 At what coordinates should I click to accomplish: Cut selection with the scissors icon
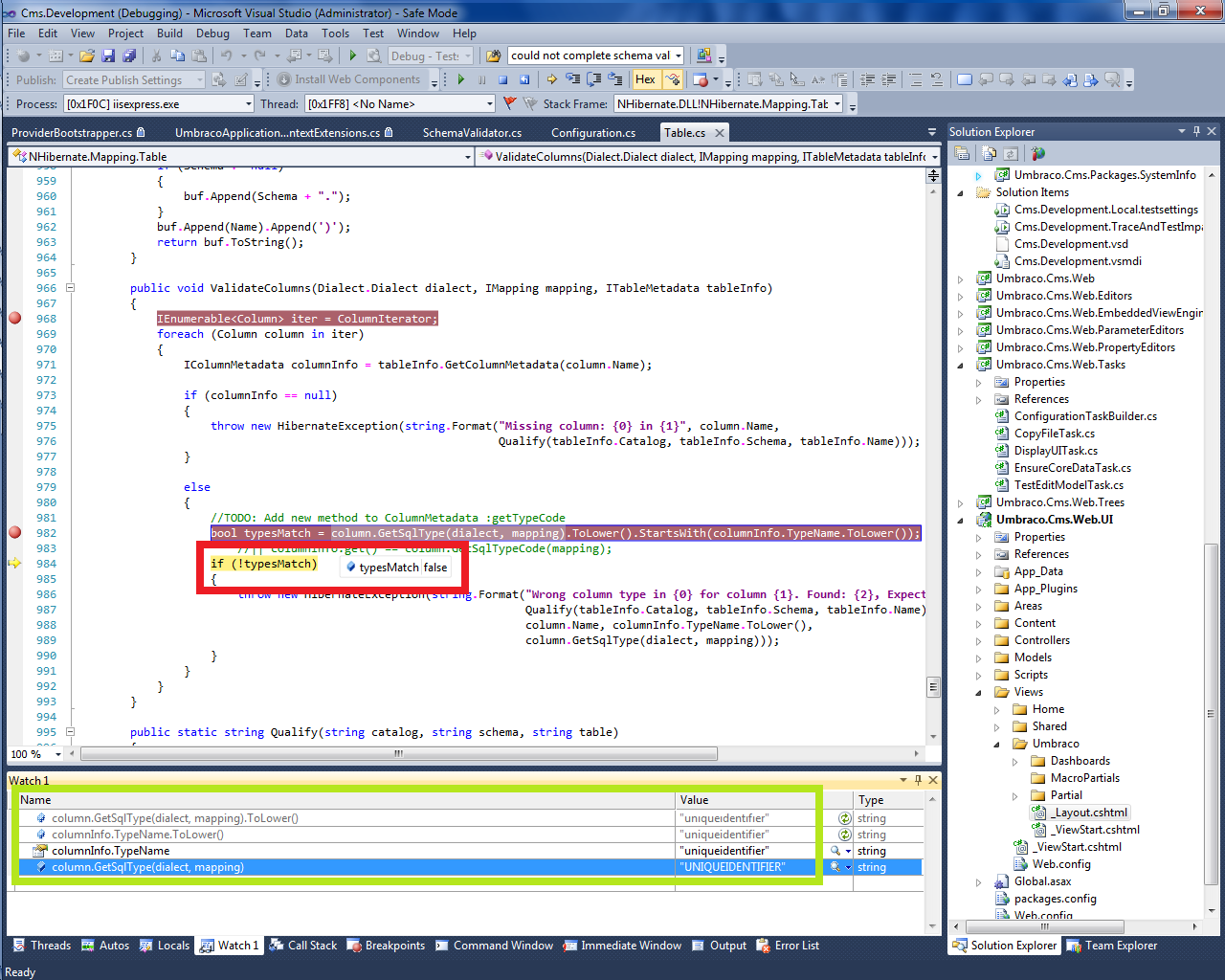(x=156, y=56)
